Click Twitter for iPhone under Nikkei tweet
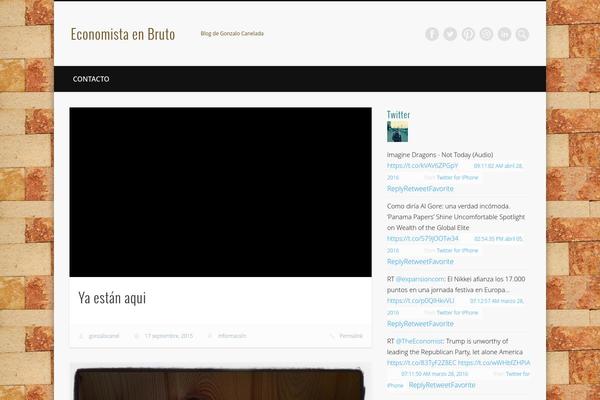Screen dimensions: 600x400 pos(457,313)
